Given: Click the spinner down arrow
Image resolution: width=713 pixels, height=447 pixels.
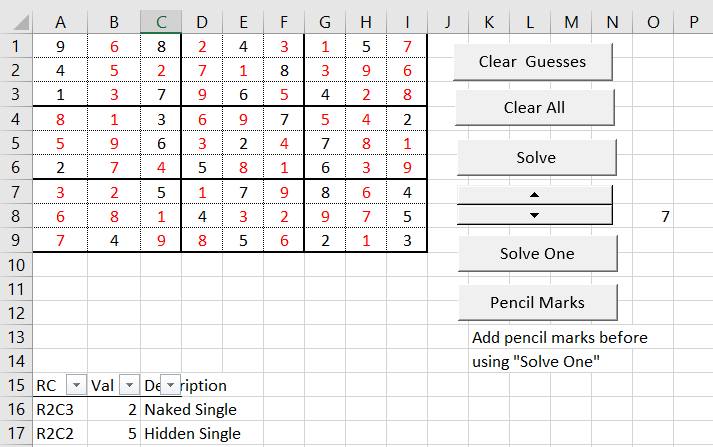Looking at the screenshot, I should 535,215.
